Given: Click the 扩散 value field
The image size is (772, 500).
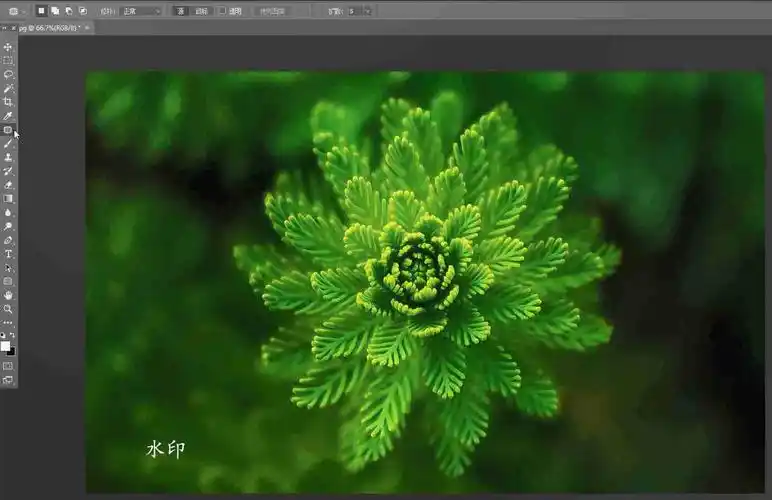Looking at the screenshot, I should click(x=354, y=11).
